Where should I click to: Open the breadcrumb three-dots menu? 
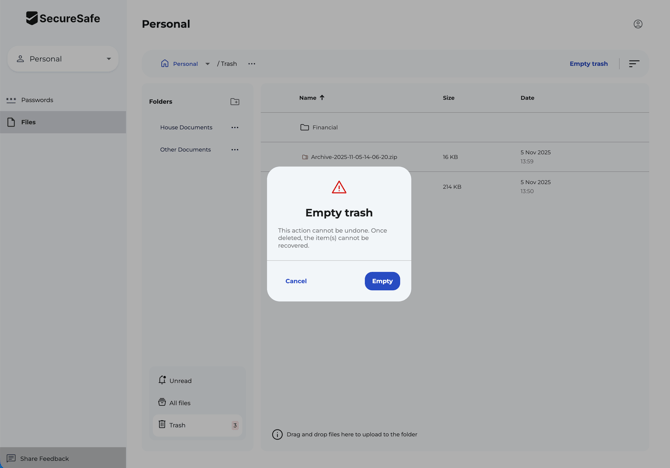252,64
